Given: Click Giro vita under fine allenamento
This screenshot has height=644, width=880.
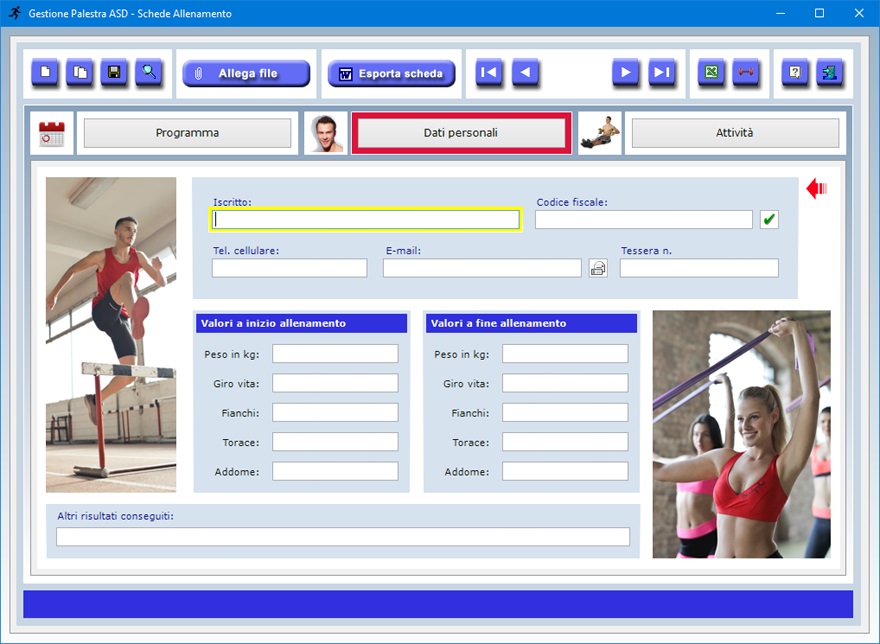Looking at the screenshot, I should click(x=565, y=383).
